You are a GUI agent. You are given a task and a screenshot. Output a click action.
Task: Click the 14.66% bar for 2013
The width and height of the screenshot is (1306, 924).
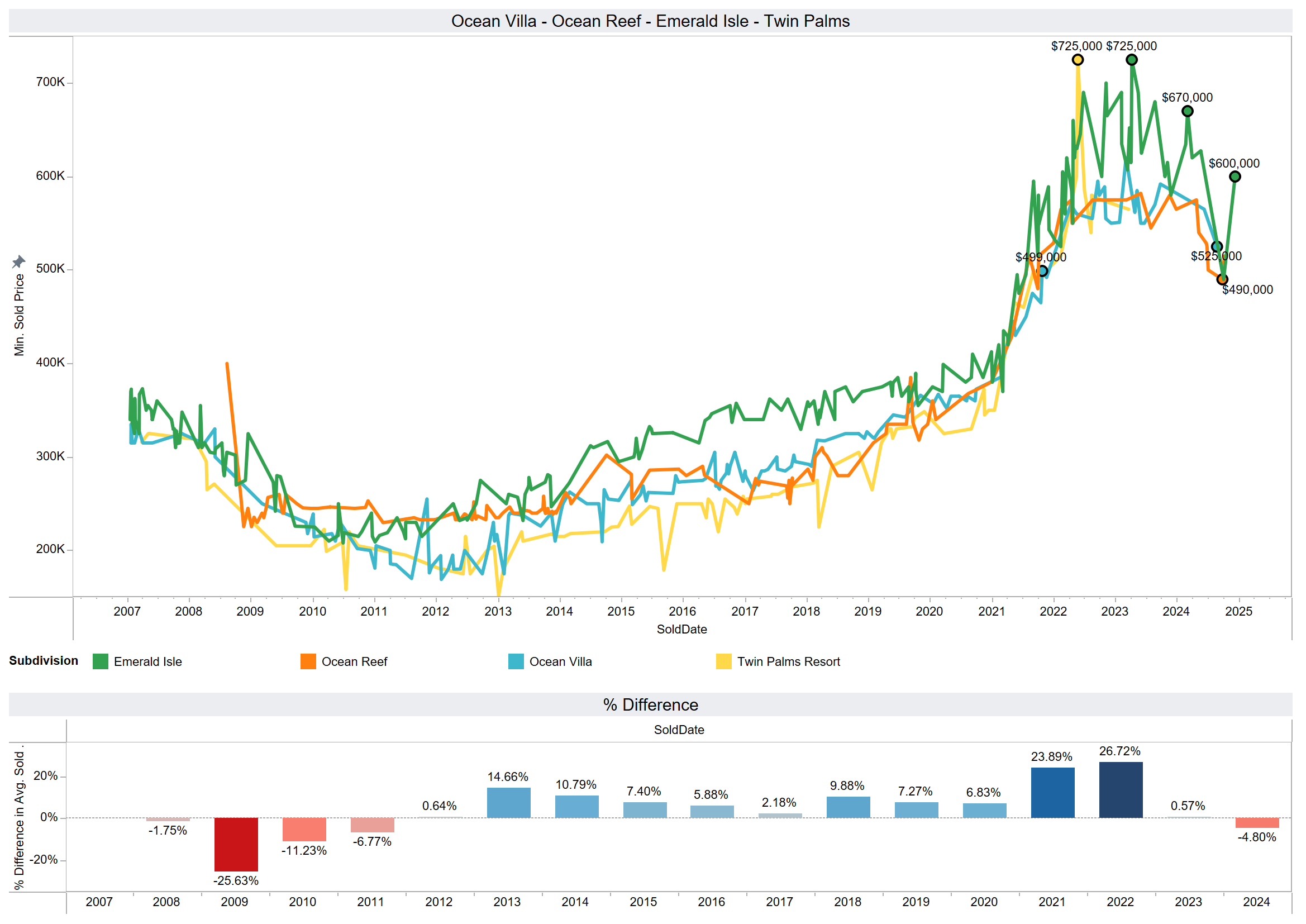click(x=509, y=803)
